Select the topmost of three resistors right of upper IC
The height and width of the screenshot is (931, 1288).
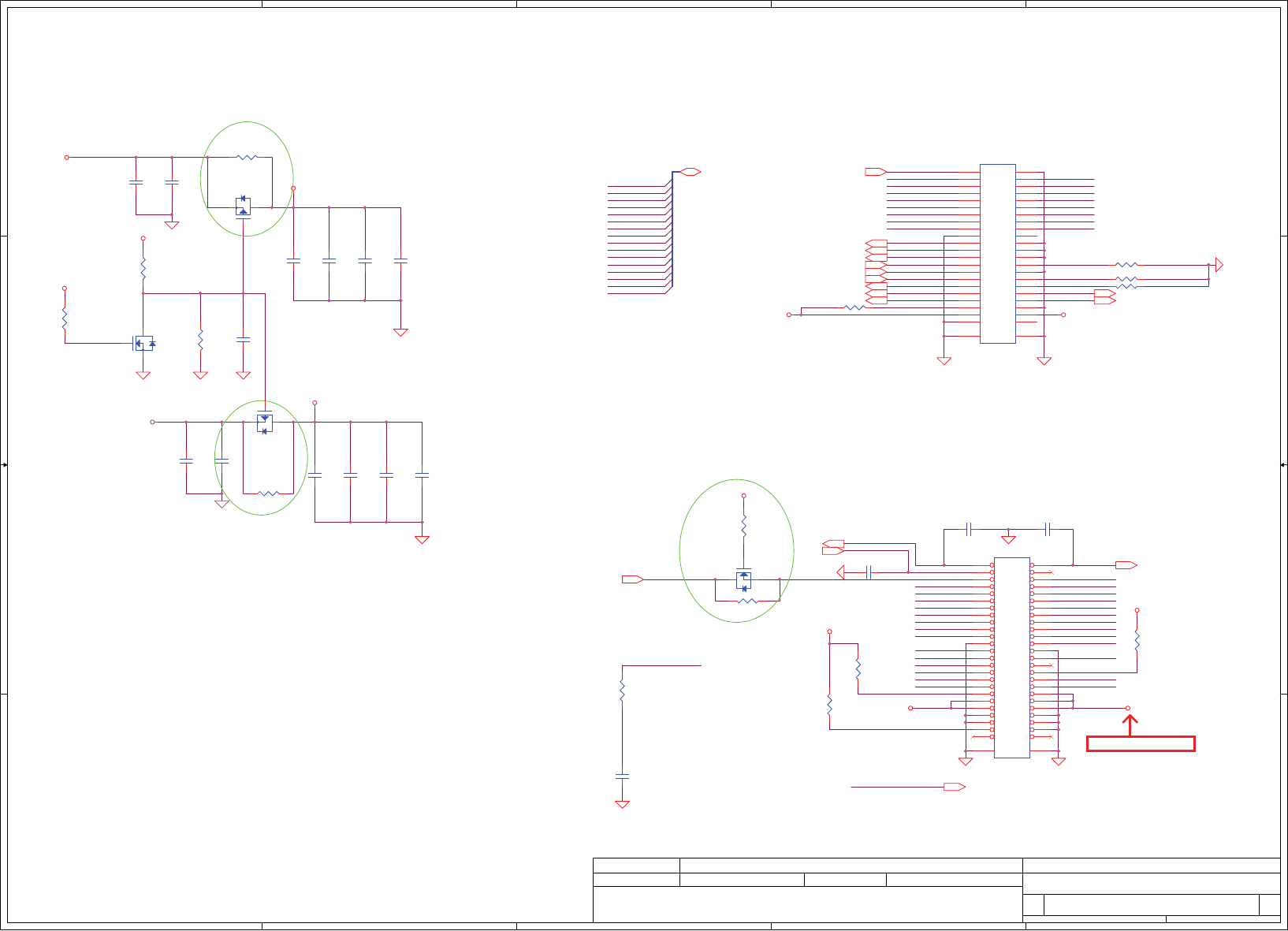point(1126,265)
